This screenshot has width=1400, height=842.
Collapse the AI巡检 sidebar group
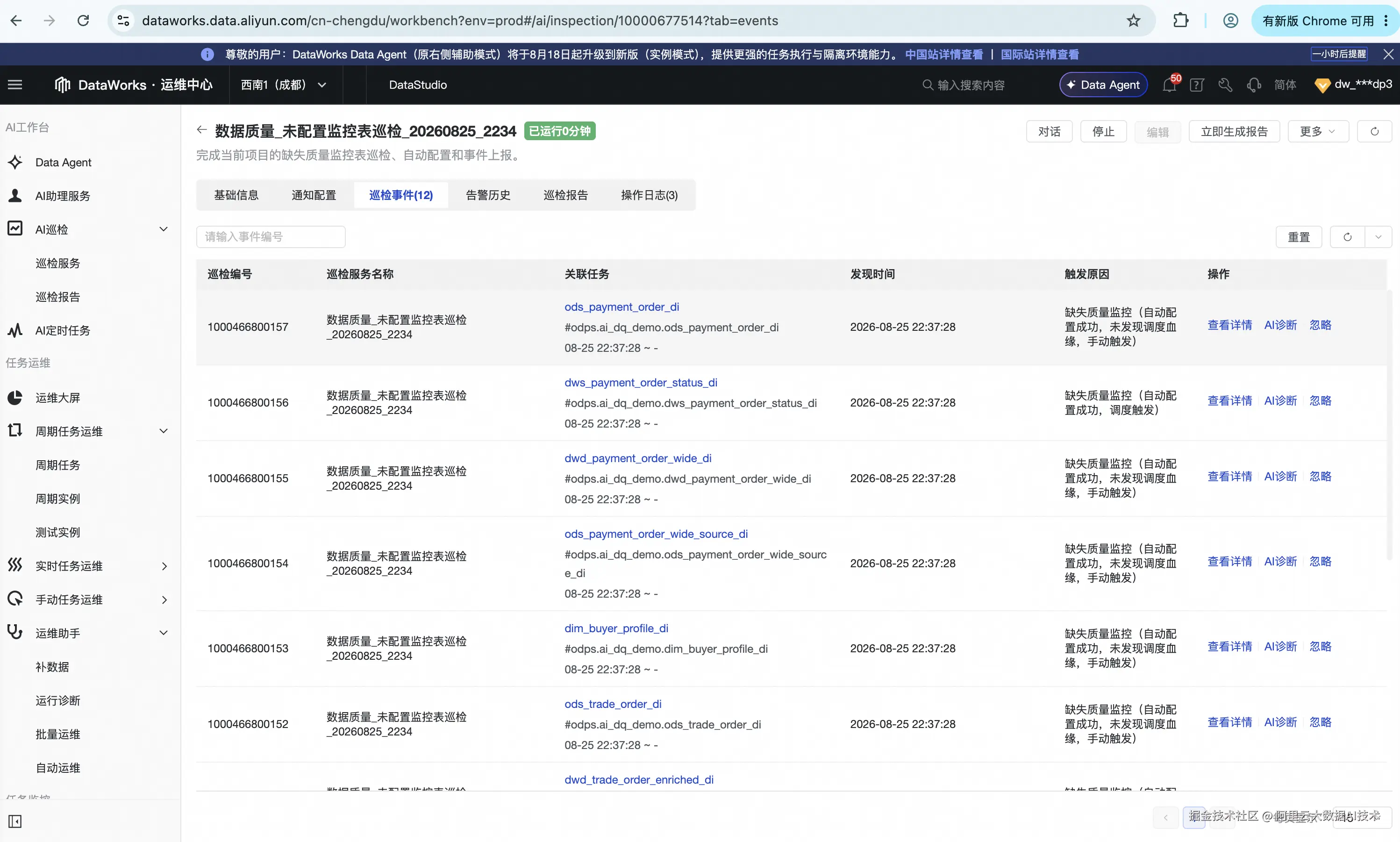click(x=164, y=229)
